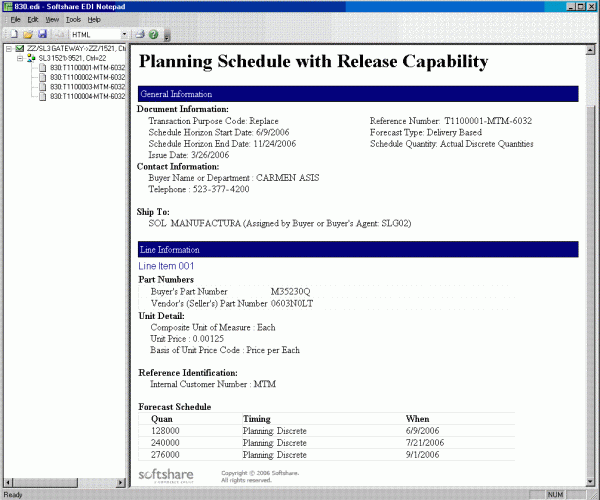Click the Quan column header
This screenshot has width=600, height=500.
click(162, 419)
